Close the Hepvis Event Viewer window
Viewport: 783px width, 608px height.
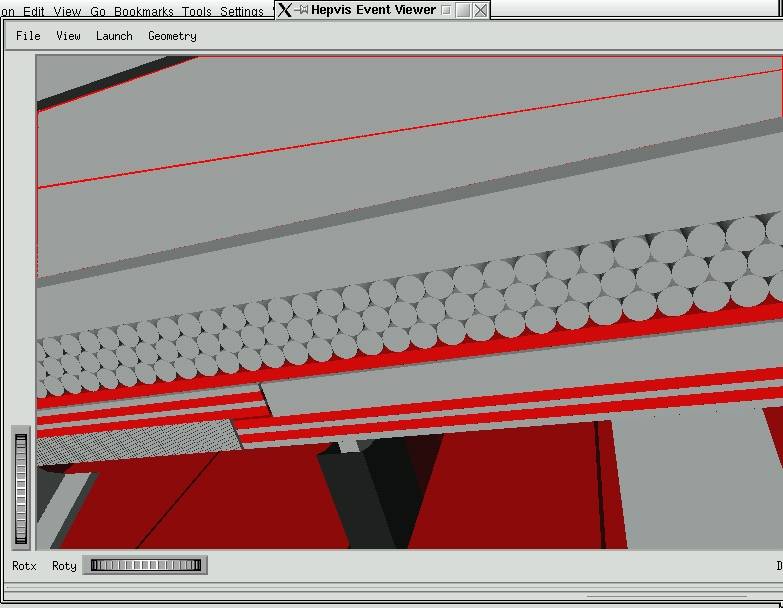[x=481, y=10]
